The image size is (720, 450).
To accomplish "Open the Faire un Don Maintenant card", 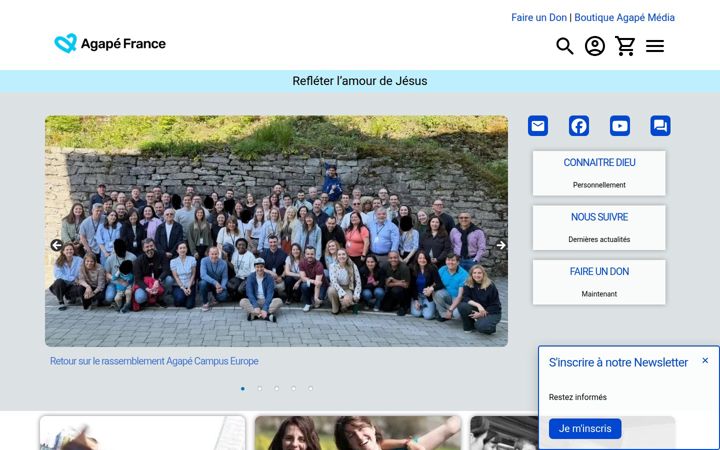I will tap(599, 282).
